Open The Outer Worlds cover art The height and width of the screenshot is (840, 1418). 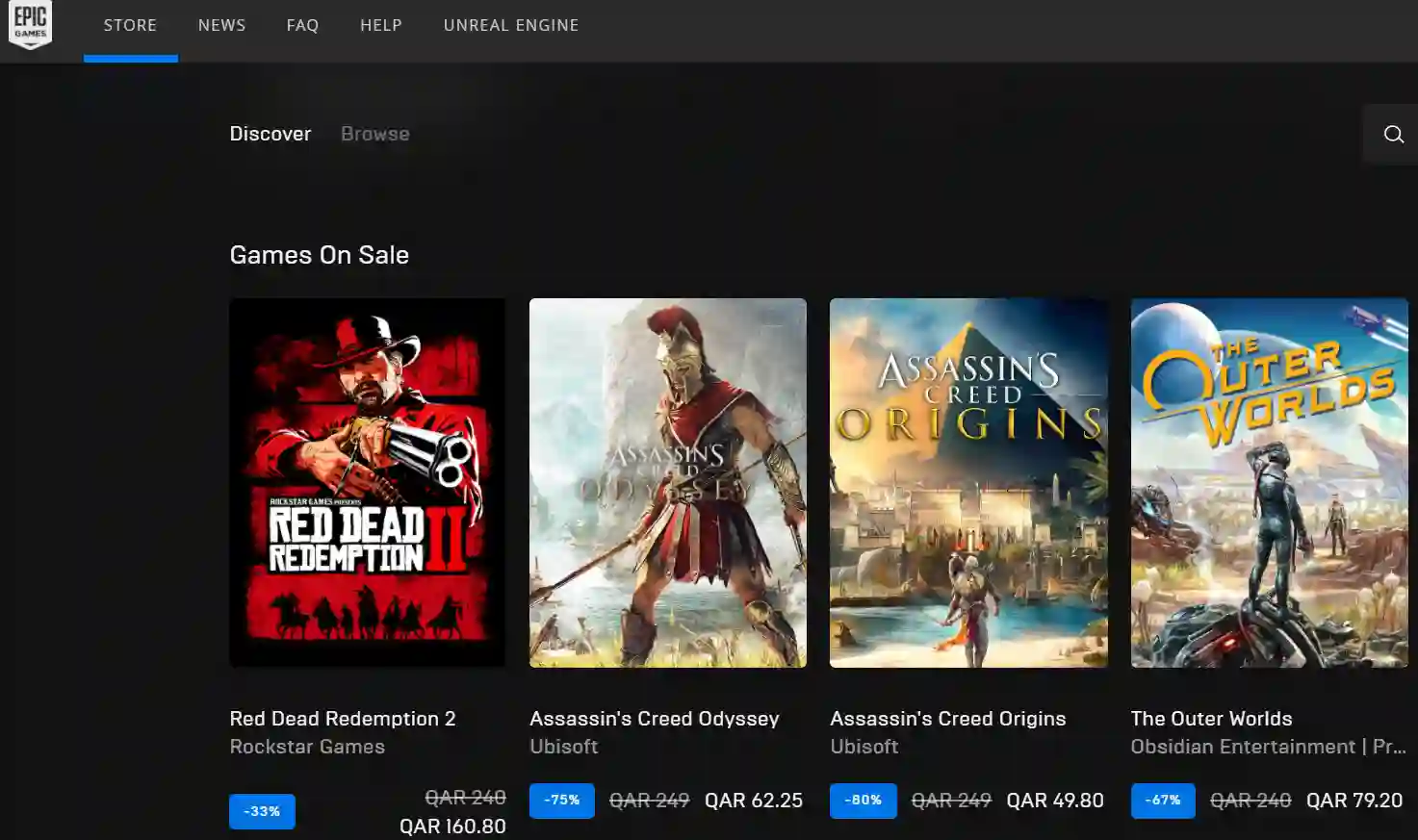[1269, 483]
